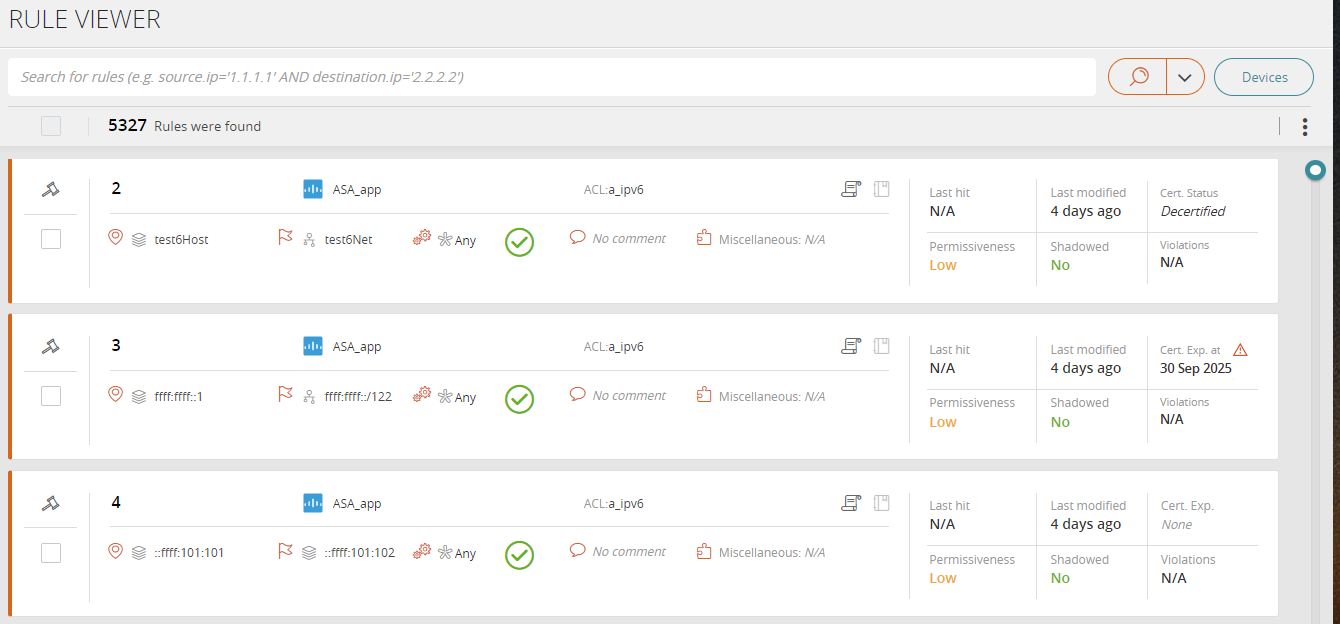Click the services gear icon in rule 3
The width and height of the screenshot is (1340, 624).
(x=422, y=395)
